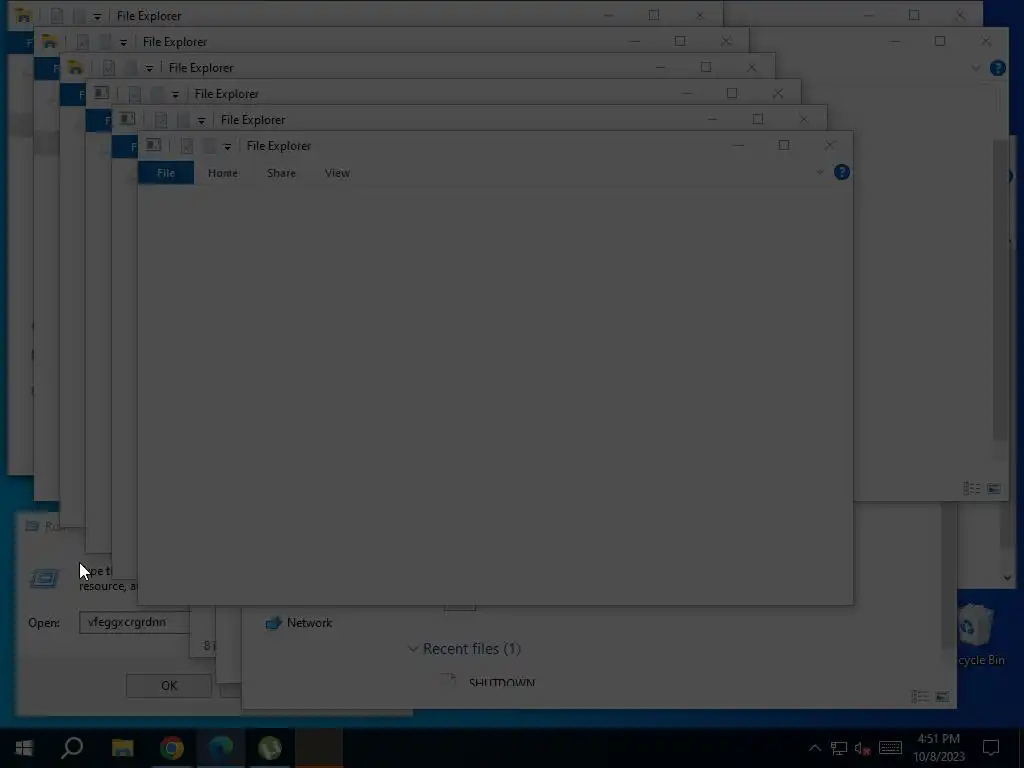Click OK in the Run dialog
1024x768 pixels.
(168, 686)
